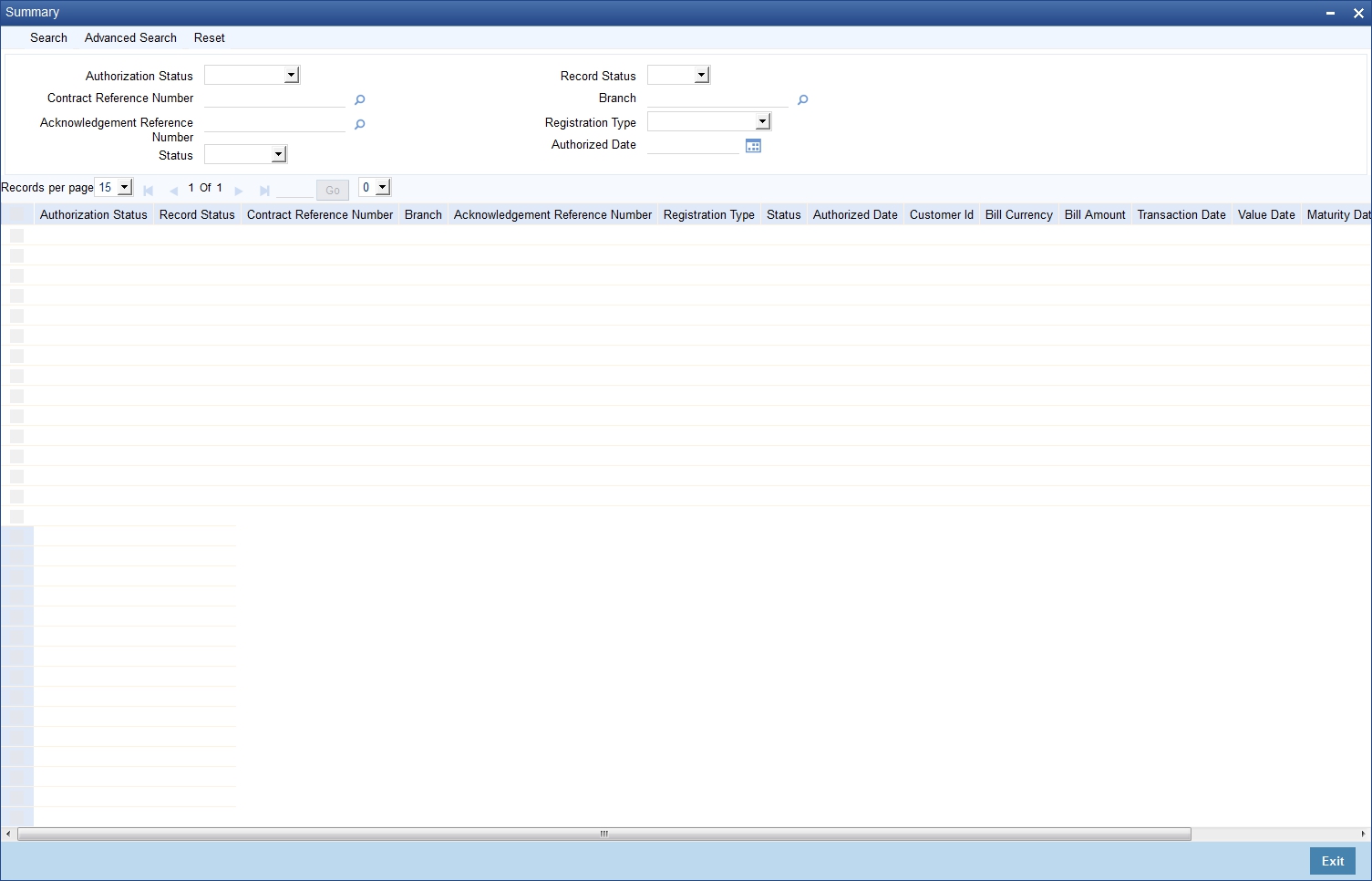This screenshot has width=1372, height=881.
Task: Click Reset to clear filters
Action: (210, 37)
